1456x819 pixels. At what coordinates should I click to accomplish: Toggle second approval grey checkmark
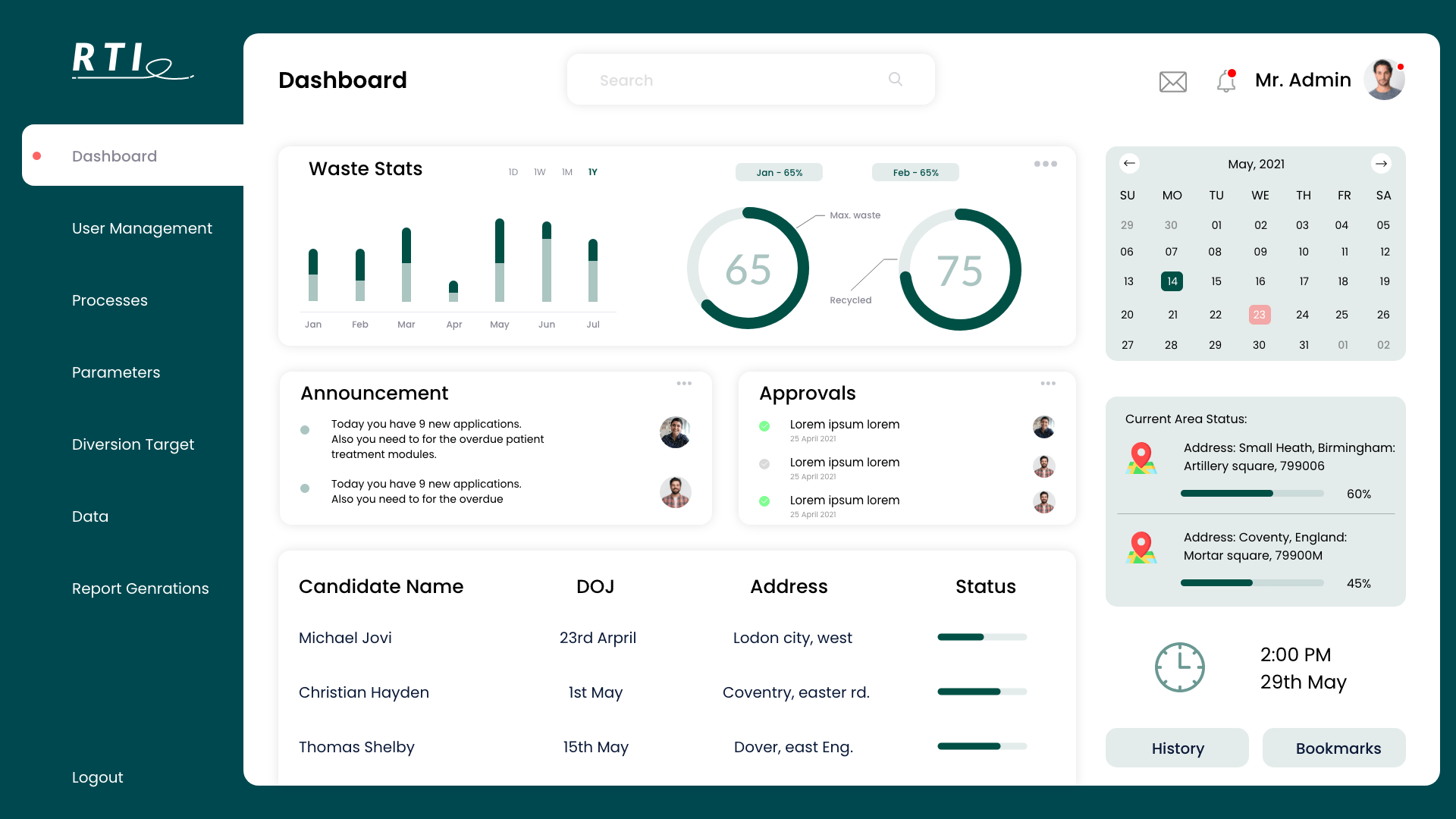(x=764, y=464)
